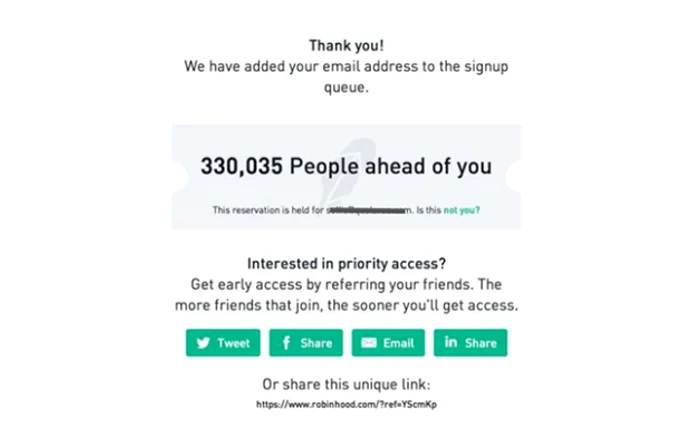The image size is (700, 438).
Task: Click the LinkedIn in icon
Action: pos(451,342)
